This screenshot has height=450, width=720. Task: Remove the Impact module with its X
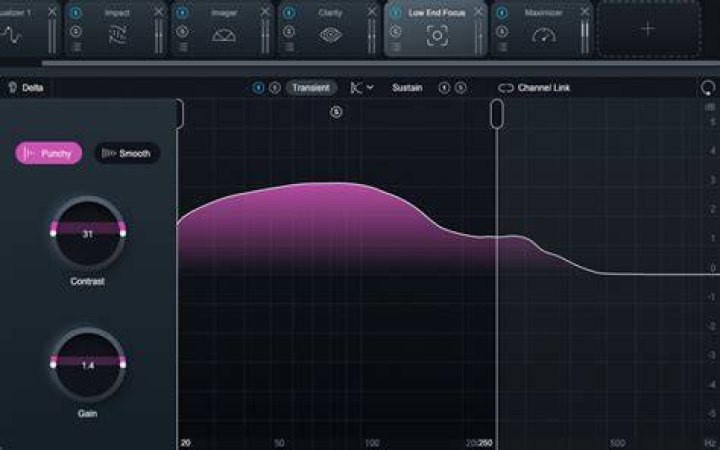click(159, 11)
